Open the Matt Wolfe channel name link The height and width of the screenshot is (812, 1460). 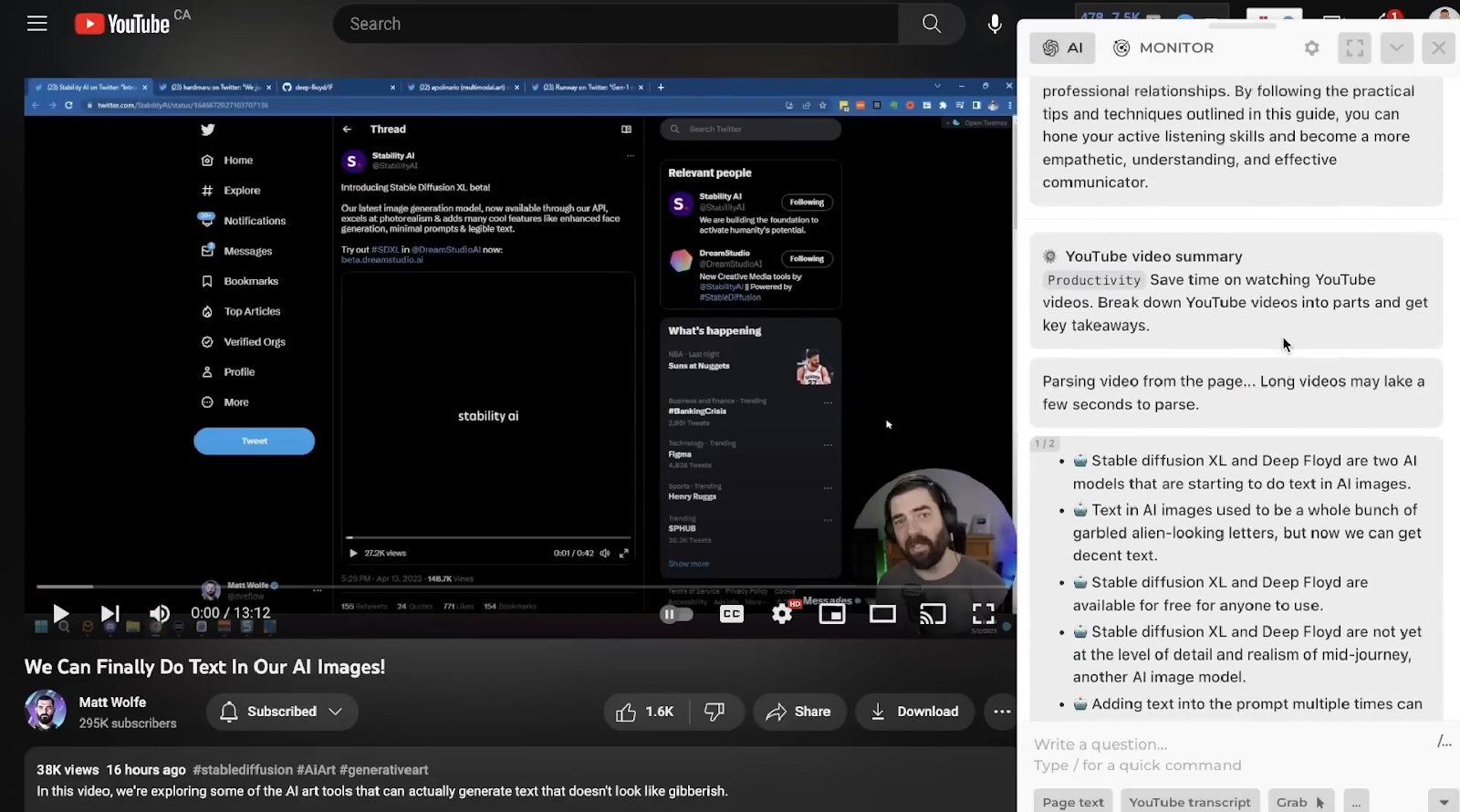tap(112, 702)
